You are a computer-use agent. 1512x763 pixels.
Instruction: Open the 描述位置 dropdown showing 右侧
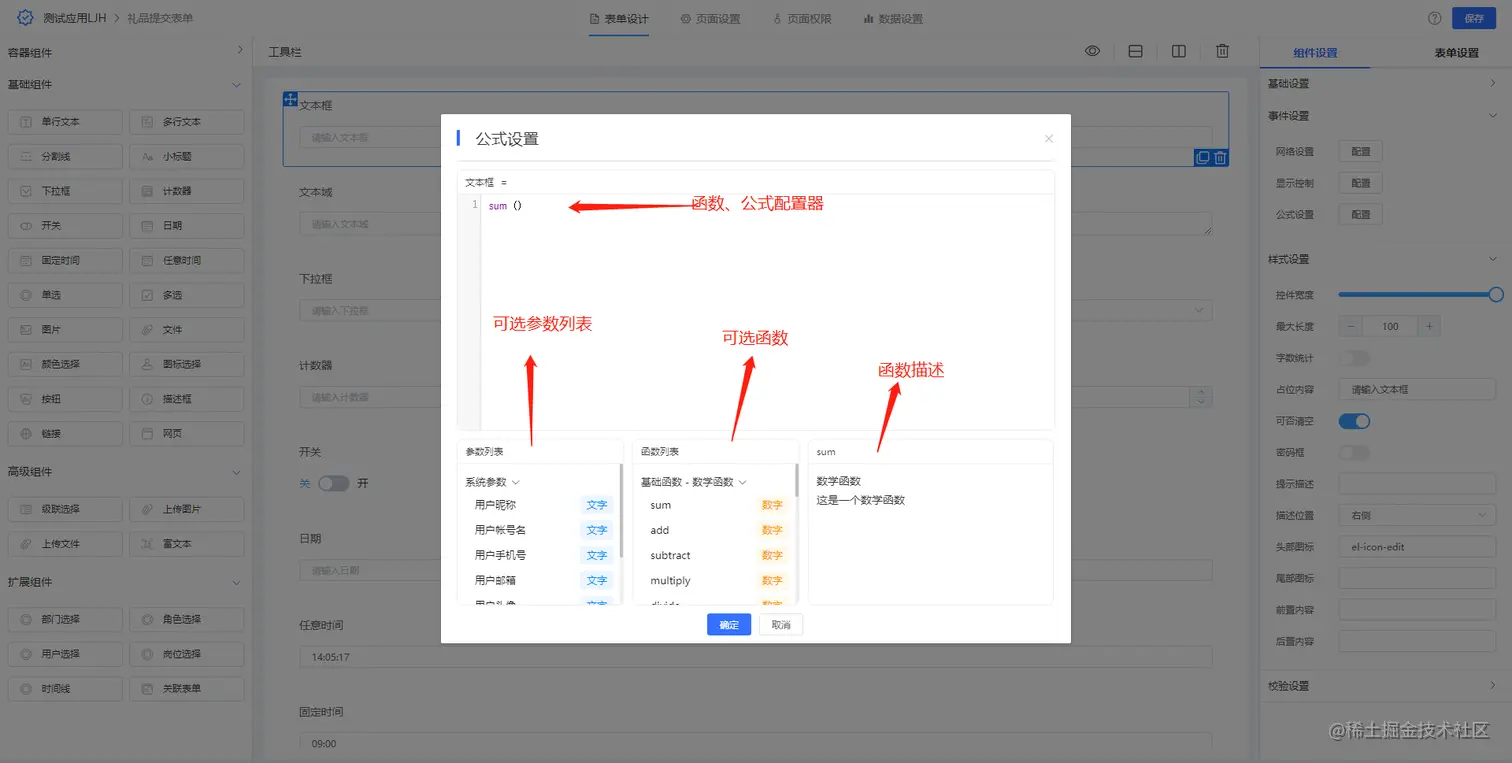point(1417,516)
